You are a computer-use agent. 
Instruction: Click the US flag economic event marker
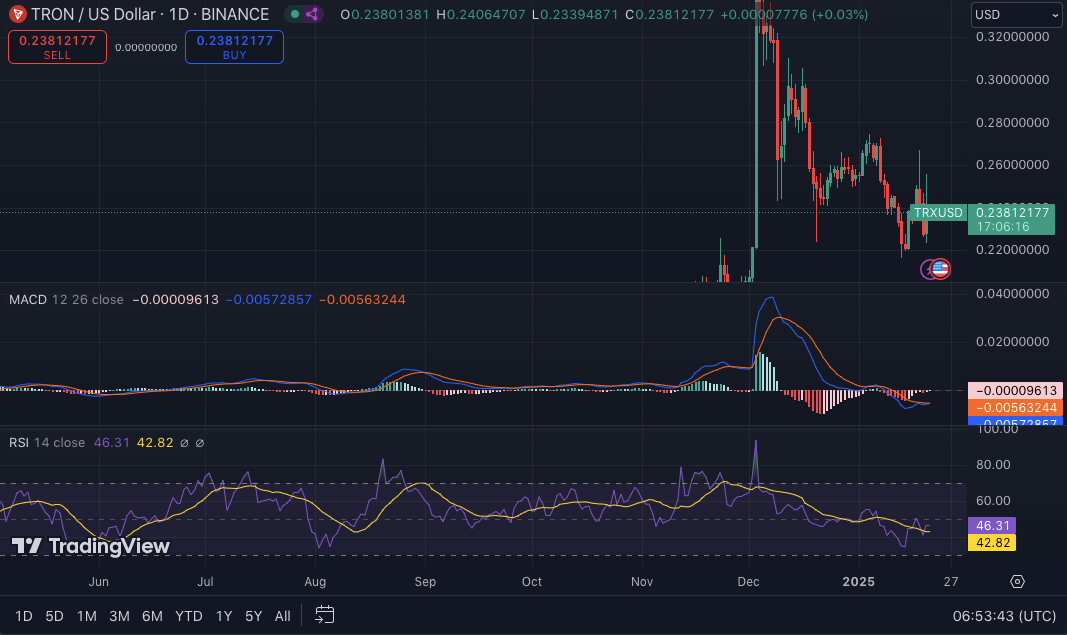(x=940, y=269)
